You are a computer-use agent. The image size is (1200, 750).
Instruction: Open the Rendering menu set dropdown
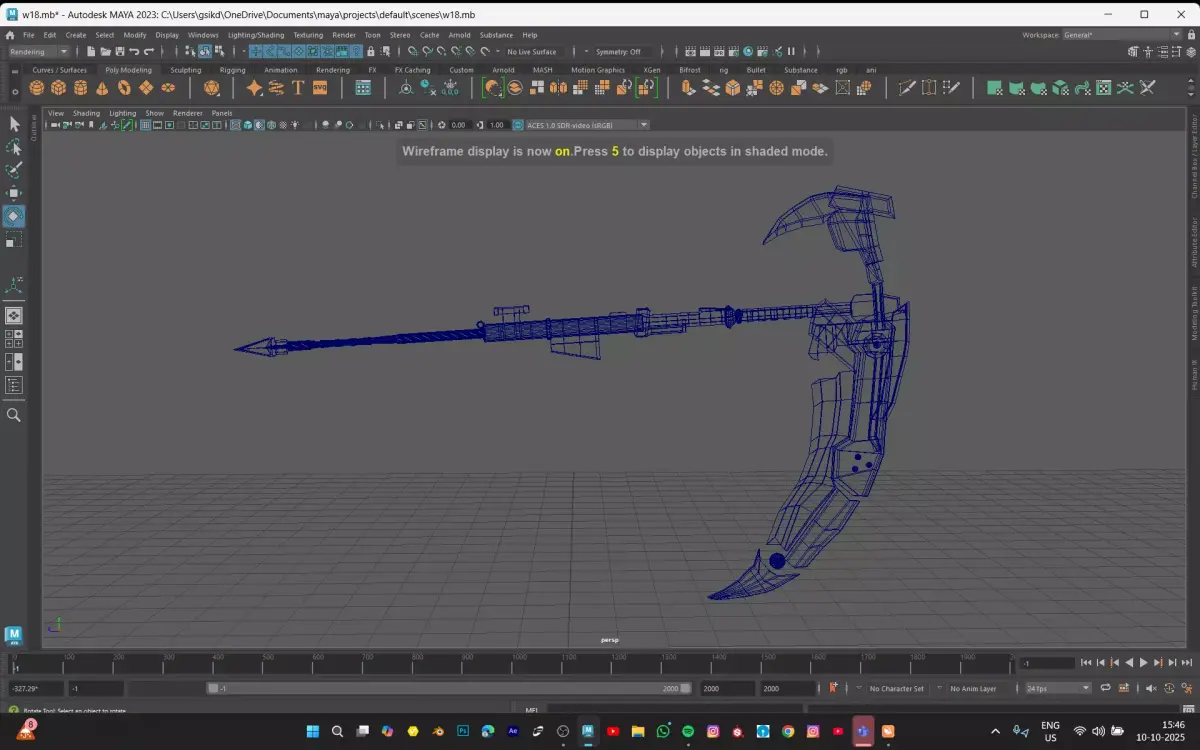[x=39, y=51]
